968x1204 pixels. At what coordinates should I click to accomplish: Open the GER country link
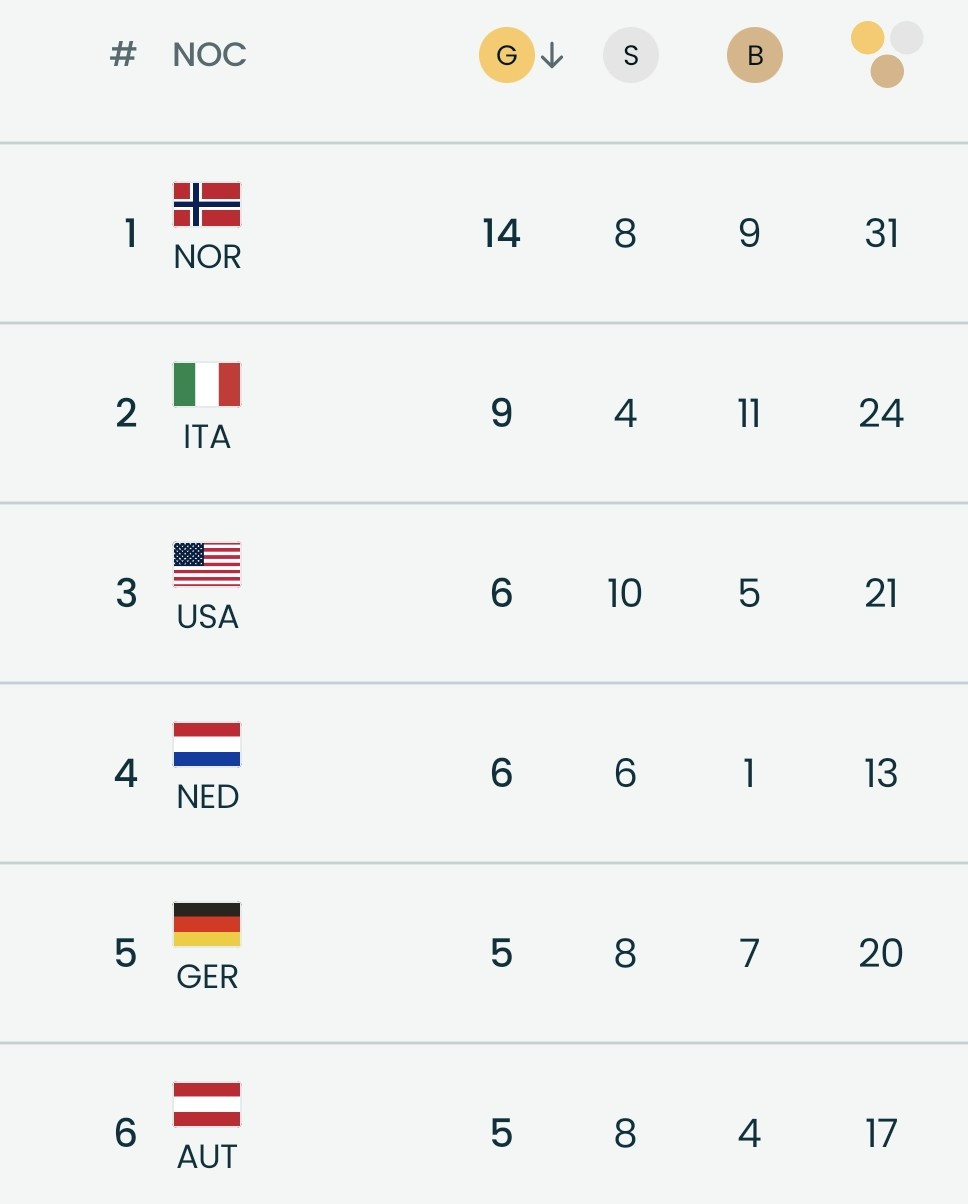pos(207,977)
